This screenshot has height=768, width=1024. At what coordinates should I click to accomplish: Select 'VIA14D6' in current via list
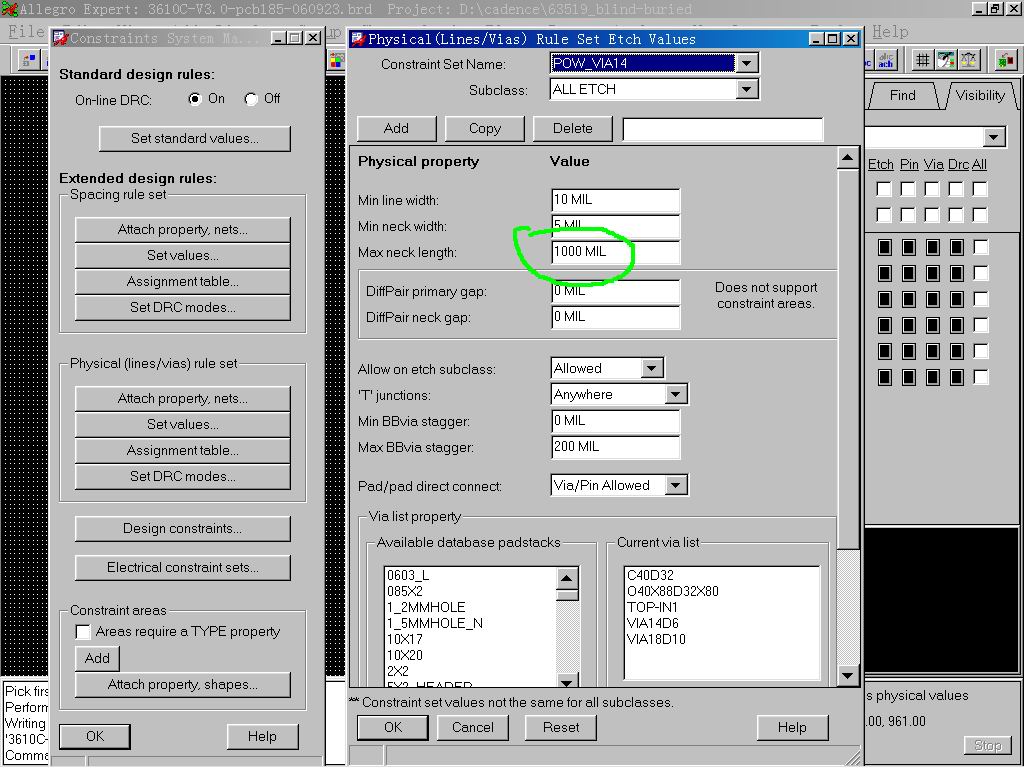coord(652,623)
